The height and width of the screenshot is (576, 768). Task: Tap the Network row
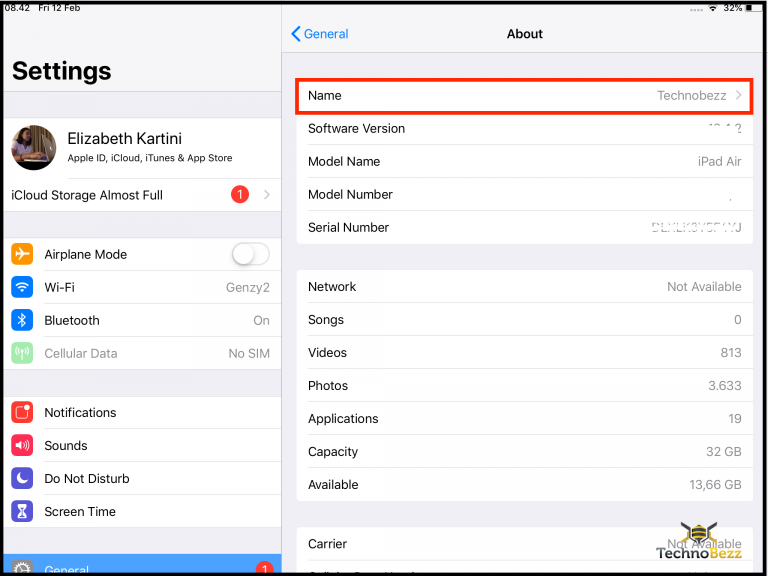(525, 287)
